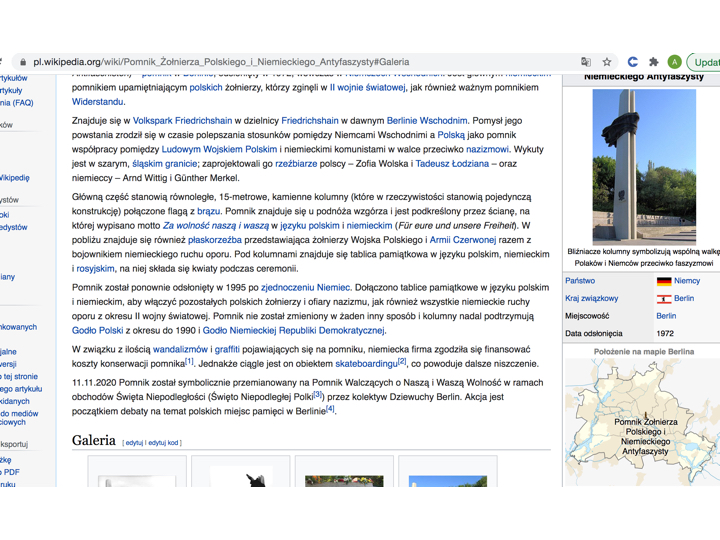The width and height of the screenshot is (720, 540).
Task: Jump to footnote reference 3
Action: [318, 394]
